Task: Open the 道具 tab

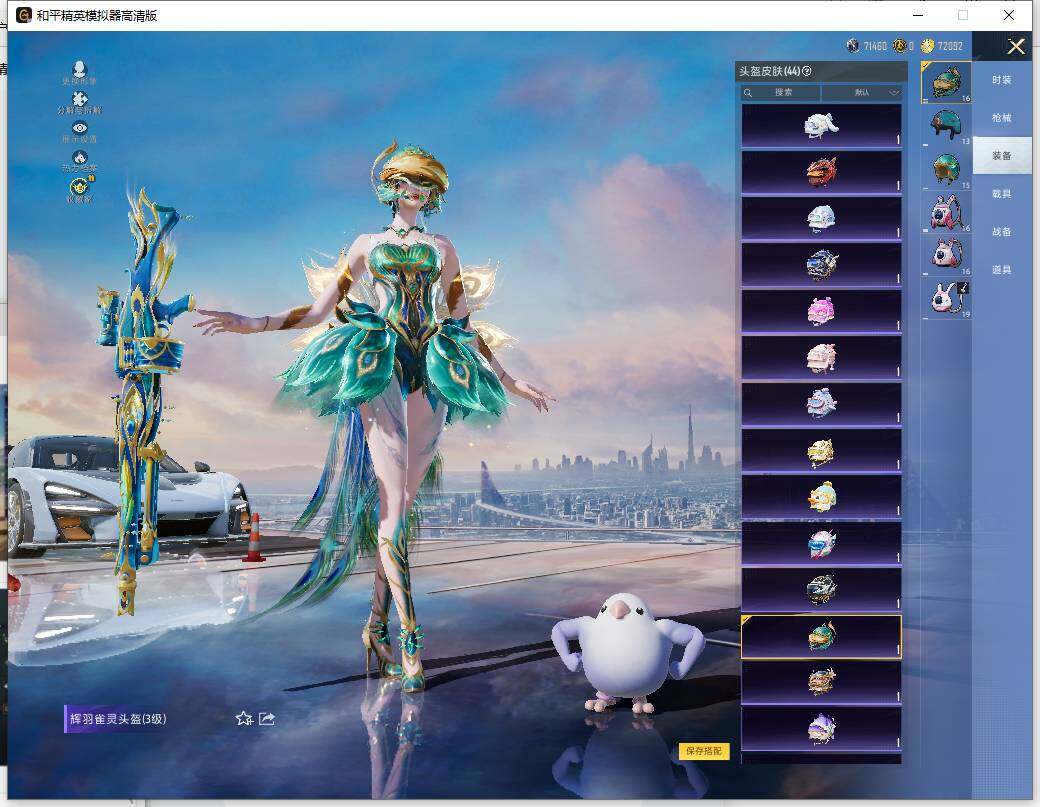Action: pyautogui.click(x=1002, y=270)
